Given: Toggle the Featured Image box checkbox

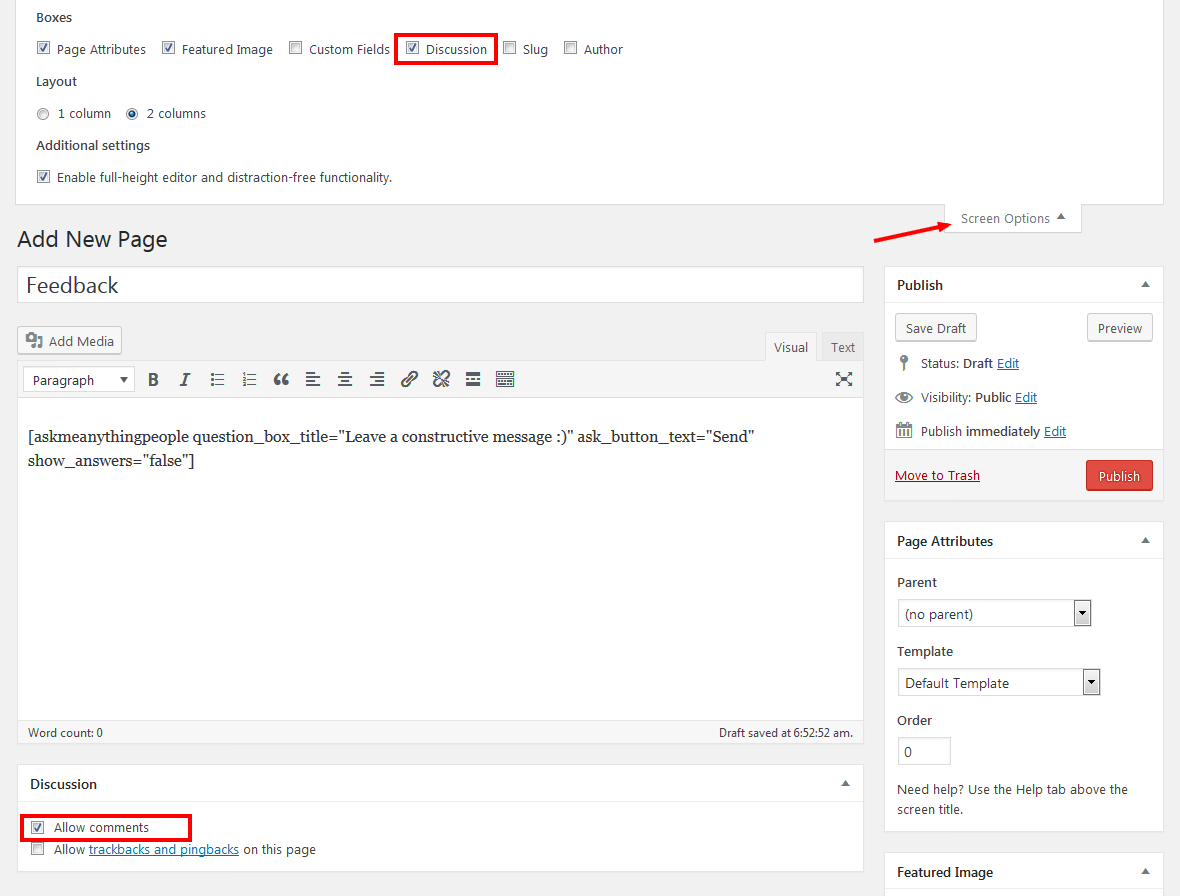Looking at the screenshot, I should [x=169, y=48].
